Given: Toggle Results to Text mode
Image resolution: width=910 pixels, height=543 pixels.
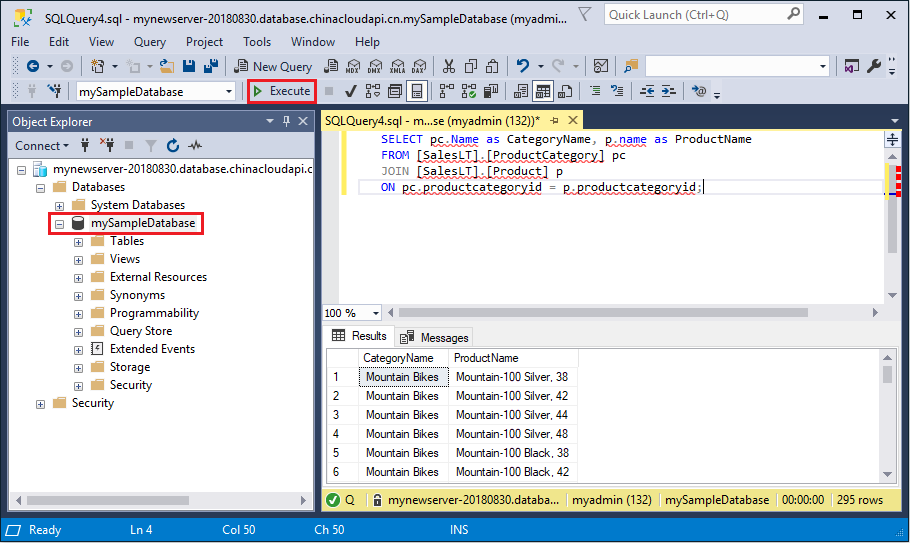Looking at the screenshot, I should (521, 91).
